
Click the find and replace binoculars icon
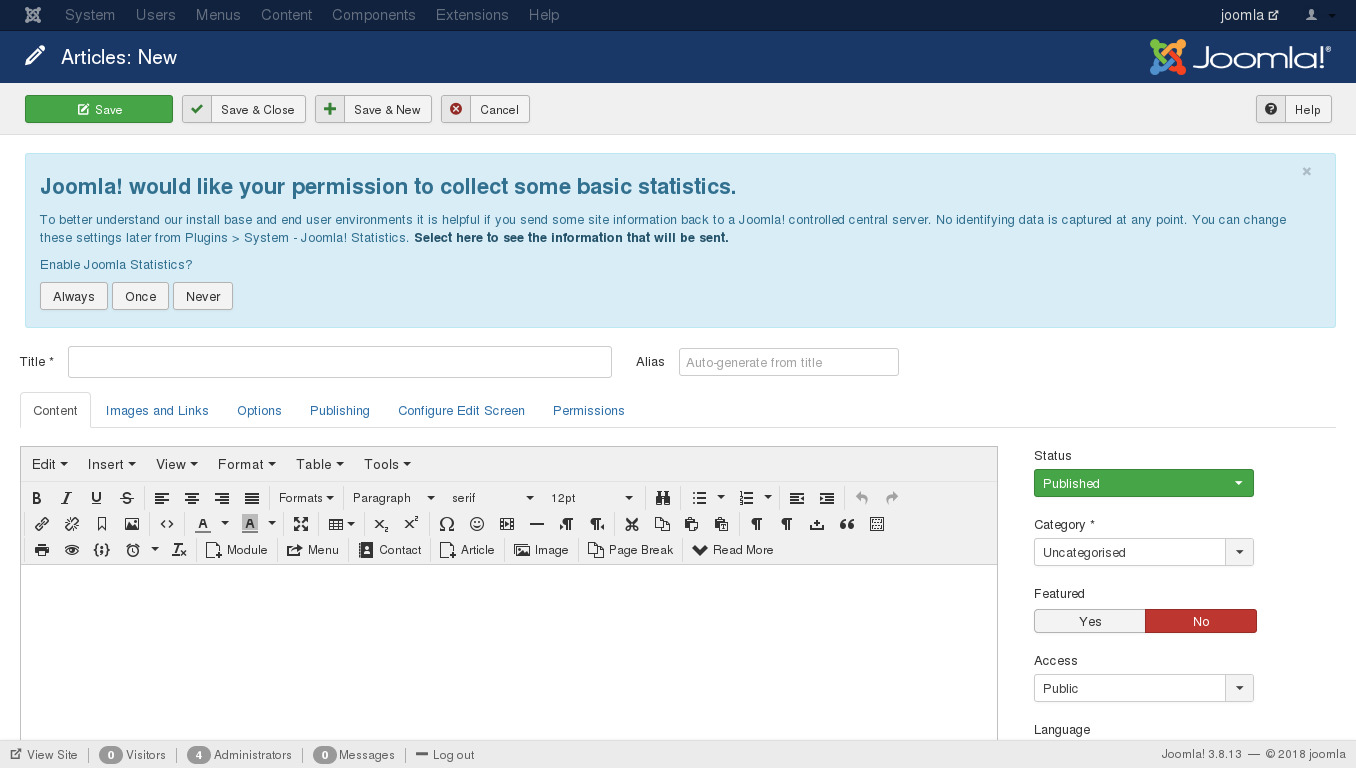tap(662, 498)
